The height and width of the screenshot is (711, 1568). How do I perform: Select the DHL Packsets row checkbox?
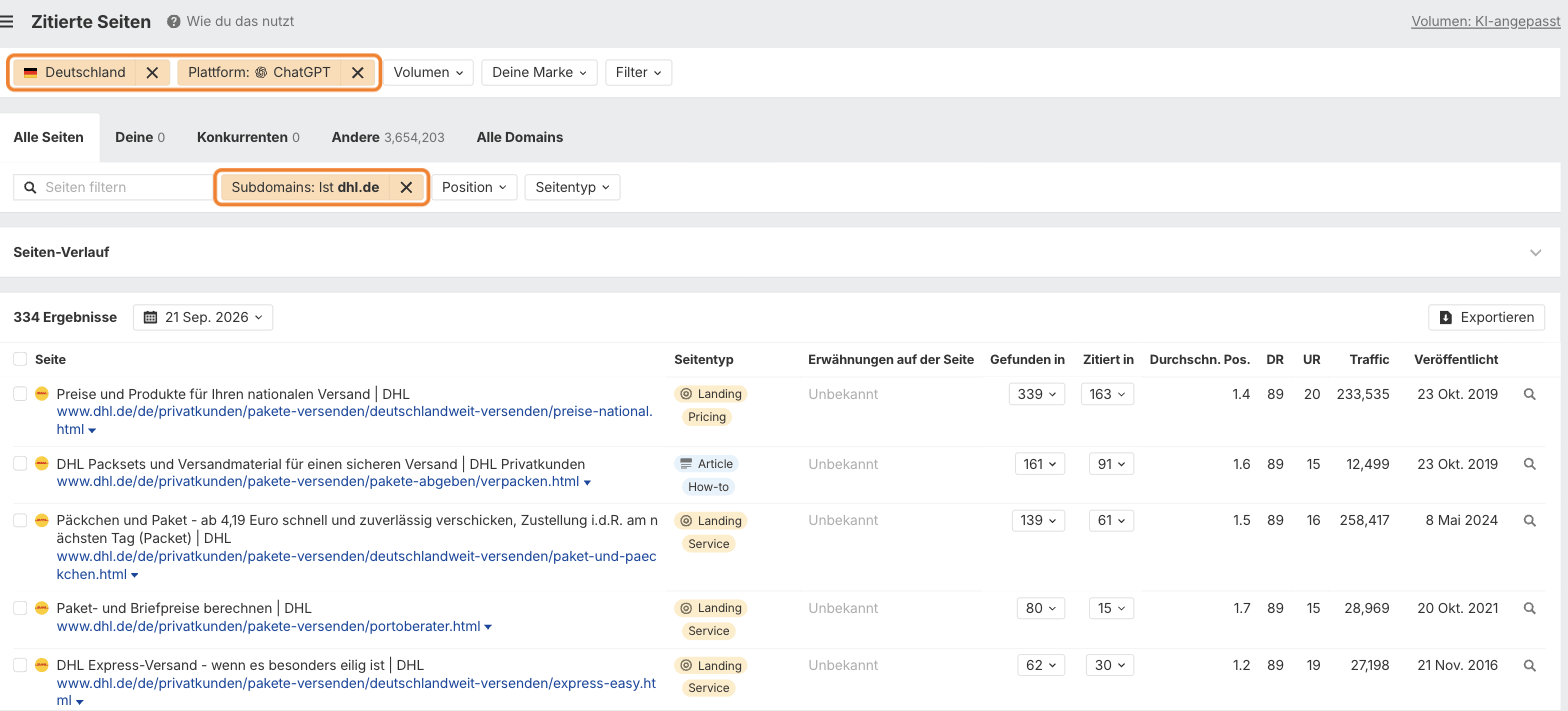20,464
